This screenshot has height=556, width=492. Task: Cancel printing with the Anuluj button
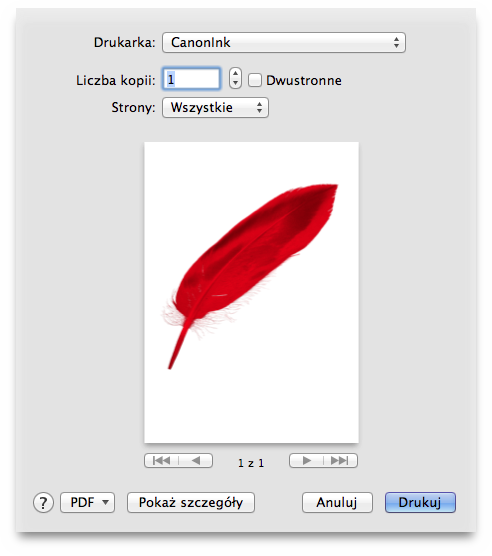point(337,502)
